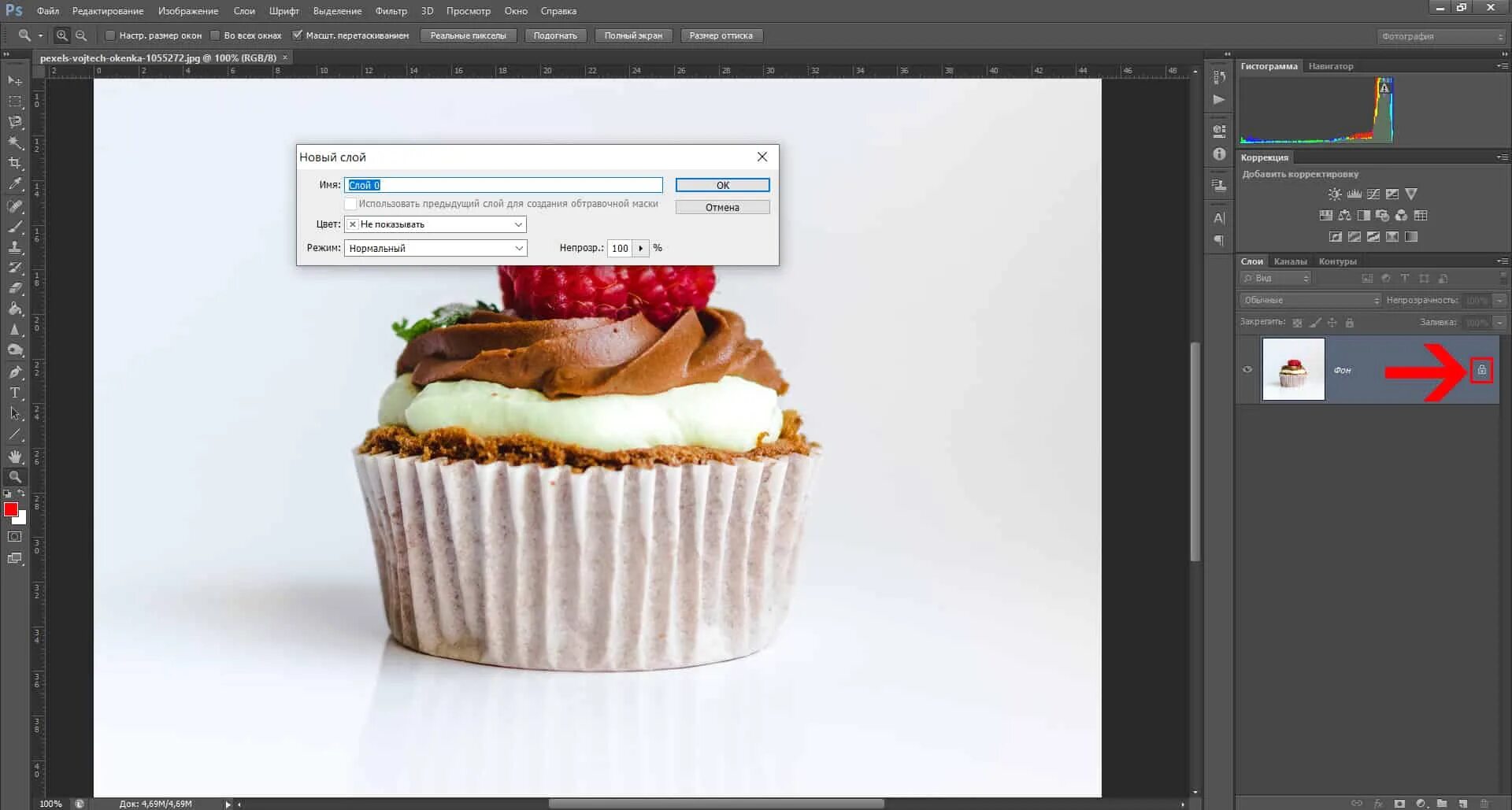The image size is (1512, 810).
Task: Add Levels adjustment
Action: pos(1354,194)
